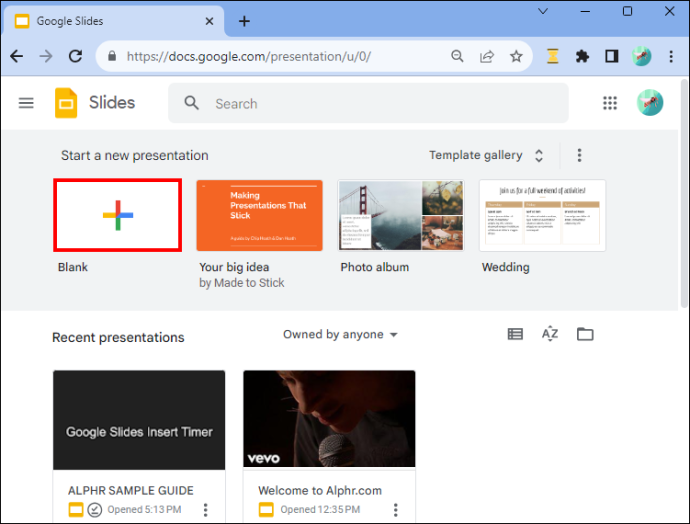Click the Opened 5:13 PM text
Viewport: 690px width, 524px height.
[x=144, y=509]
